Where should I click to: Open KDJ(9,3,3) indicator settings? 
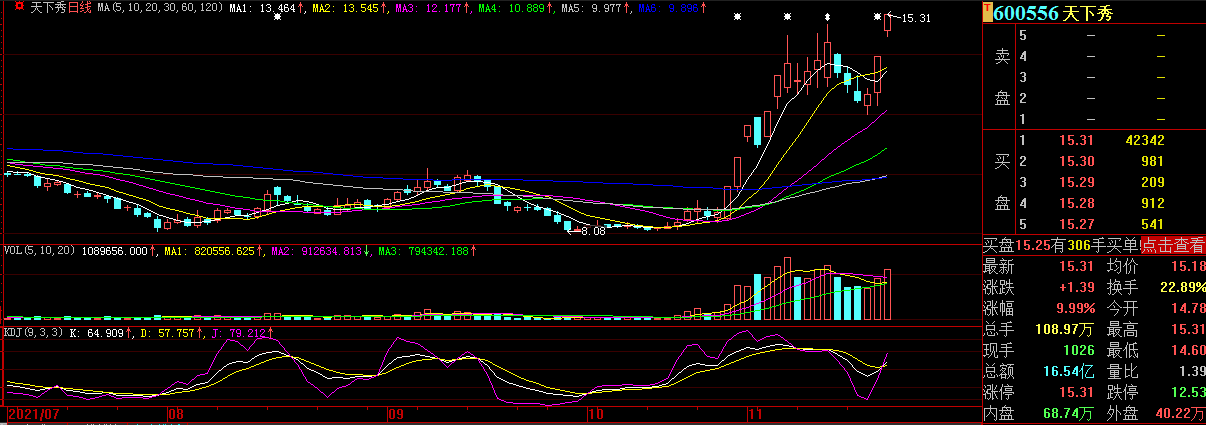tap(38, 331)
